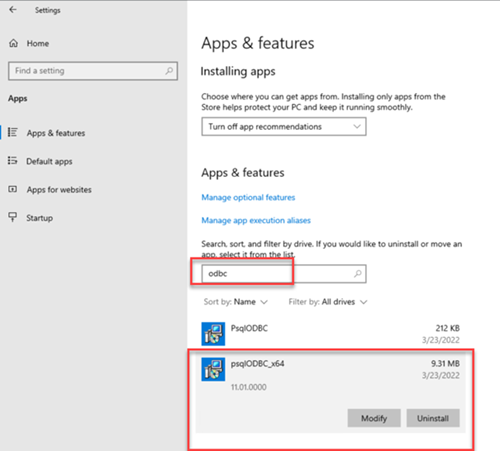The height and width of the screenshot is (451, 500).
Task: Expand the Sort by Name dropdown
Action: coord(236,302)
